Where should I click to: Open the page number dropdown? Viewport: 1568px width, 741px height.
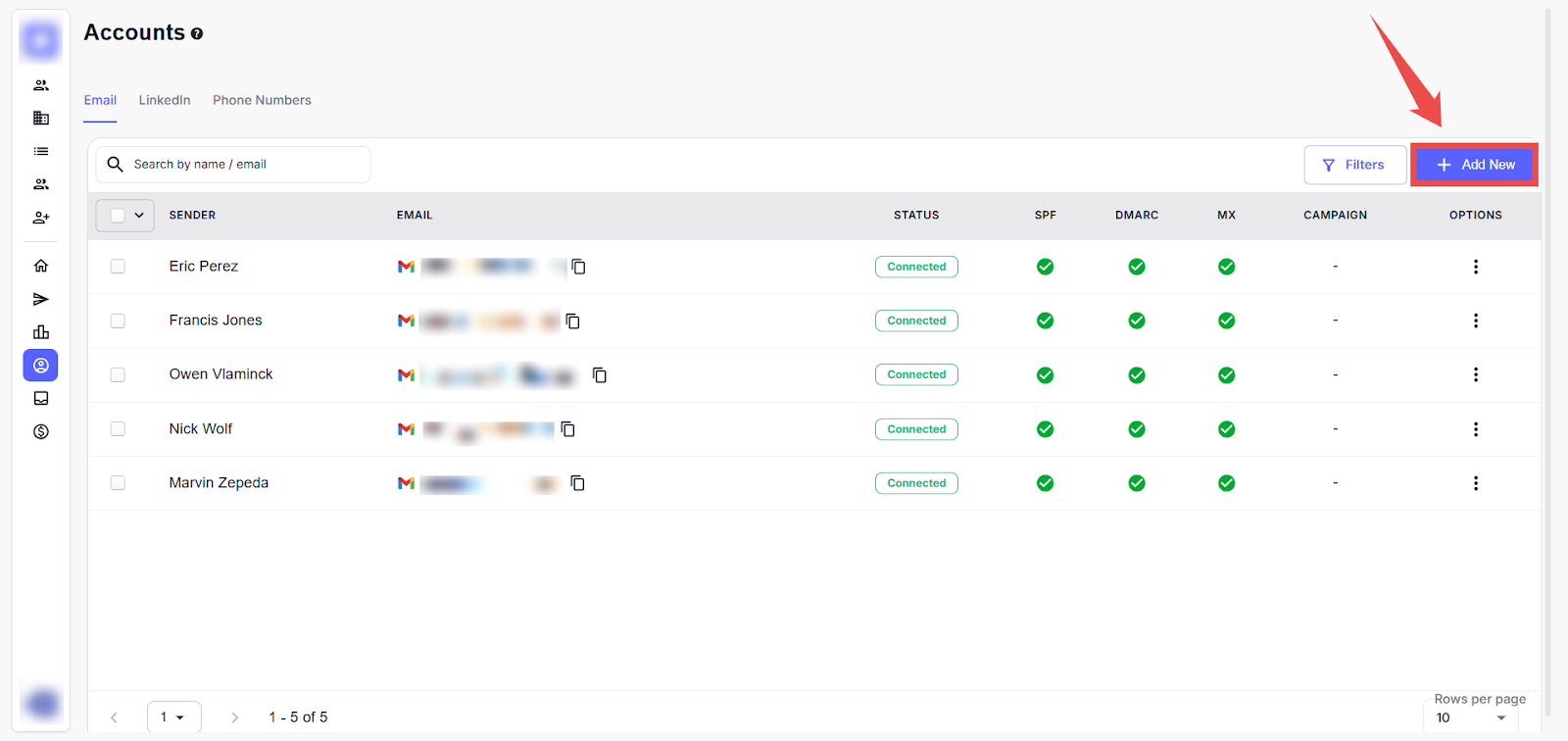(x=173, y=716)
